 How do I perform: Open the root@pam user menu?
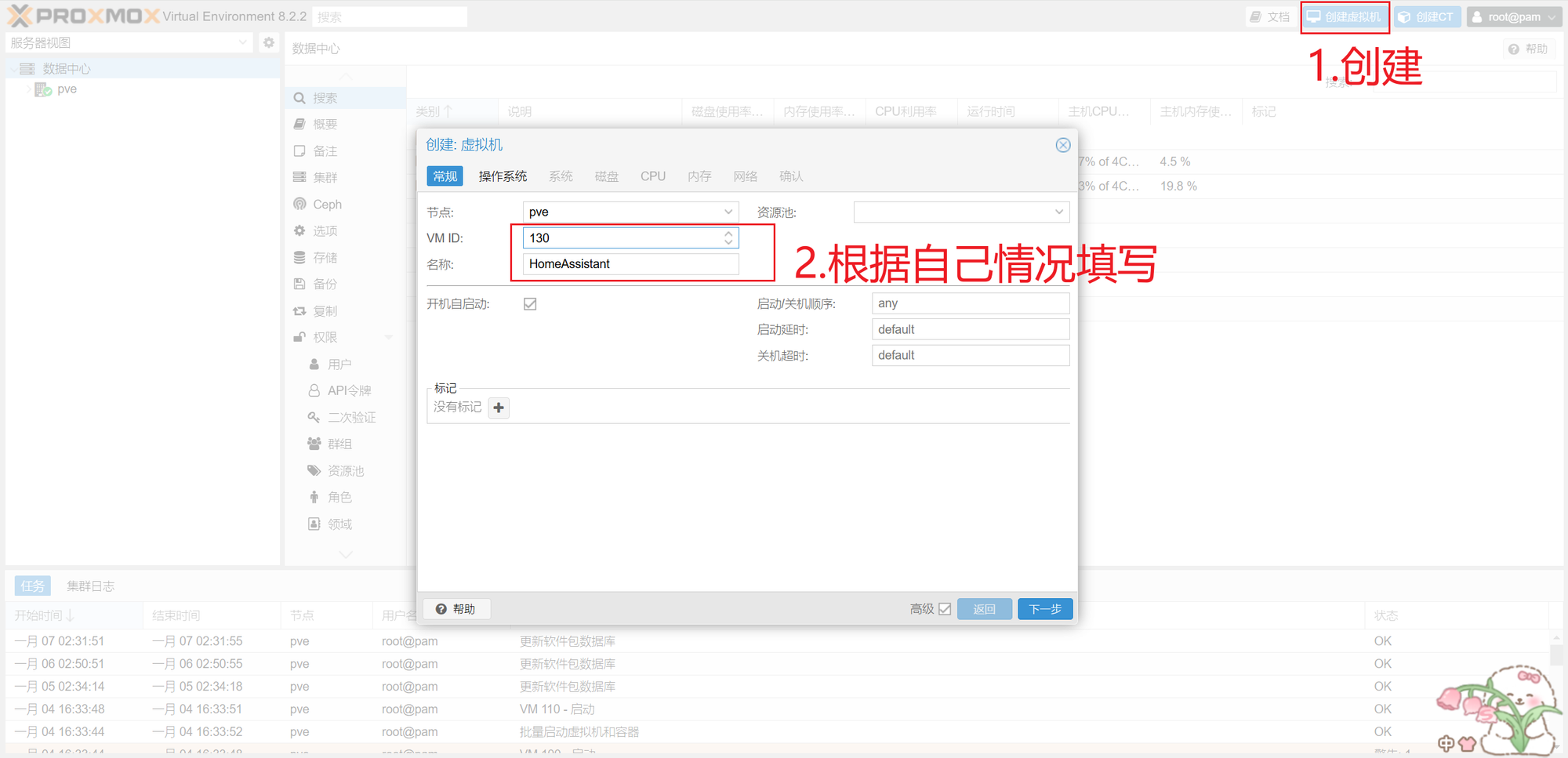tap(1513, 16)
